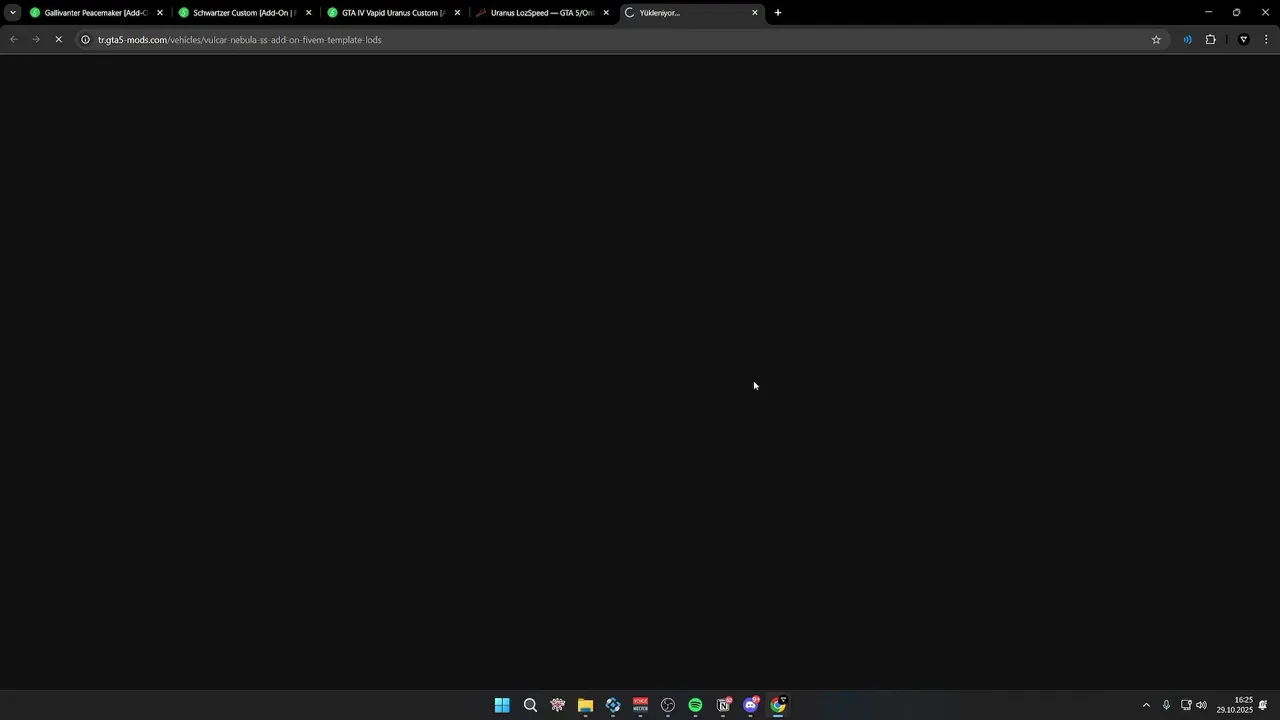Open network status tray icon
The height and width of the screenshot is (720, 1280).
pyautogui.click(x=1186, y=705)
